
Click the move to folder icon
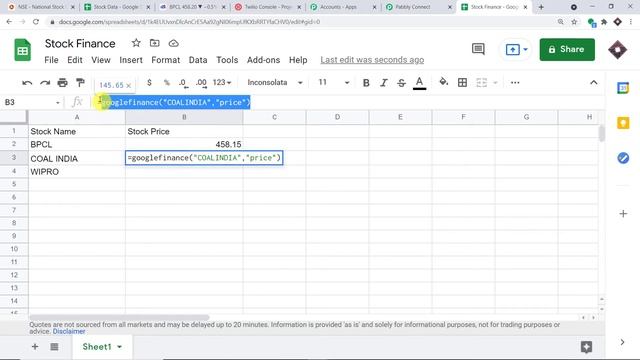(155, 43)
